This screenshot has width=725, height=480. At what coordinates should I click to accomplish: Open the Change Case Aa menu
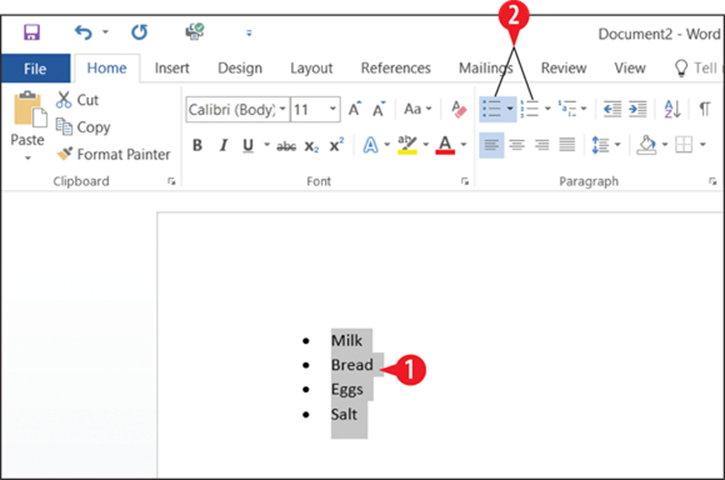(x=417, y=109)
